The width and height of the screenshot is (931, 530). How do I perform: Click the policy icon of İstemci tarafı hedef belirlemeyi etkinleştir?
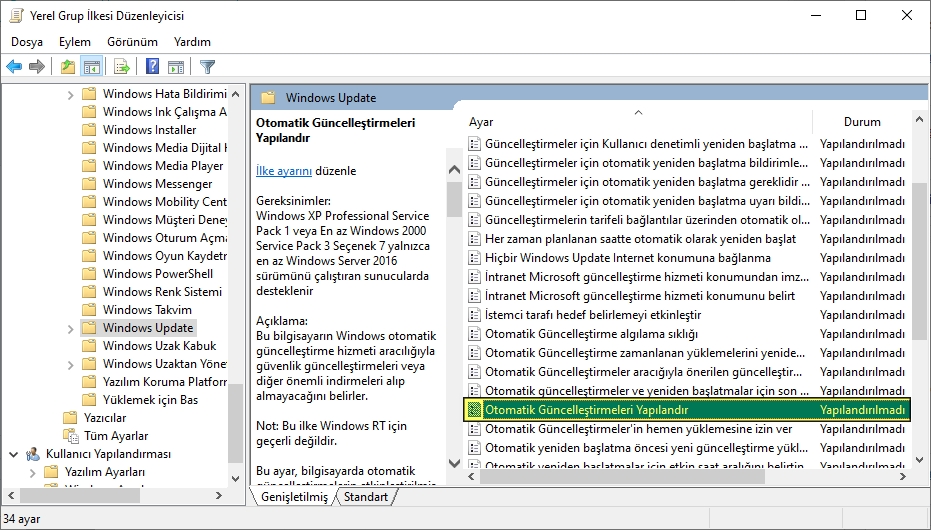click(x=474, y=315)
